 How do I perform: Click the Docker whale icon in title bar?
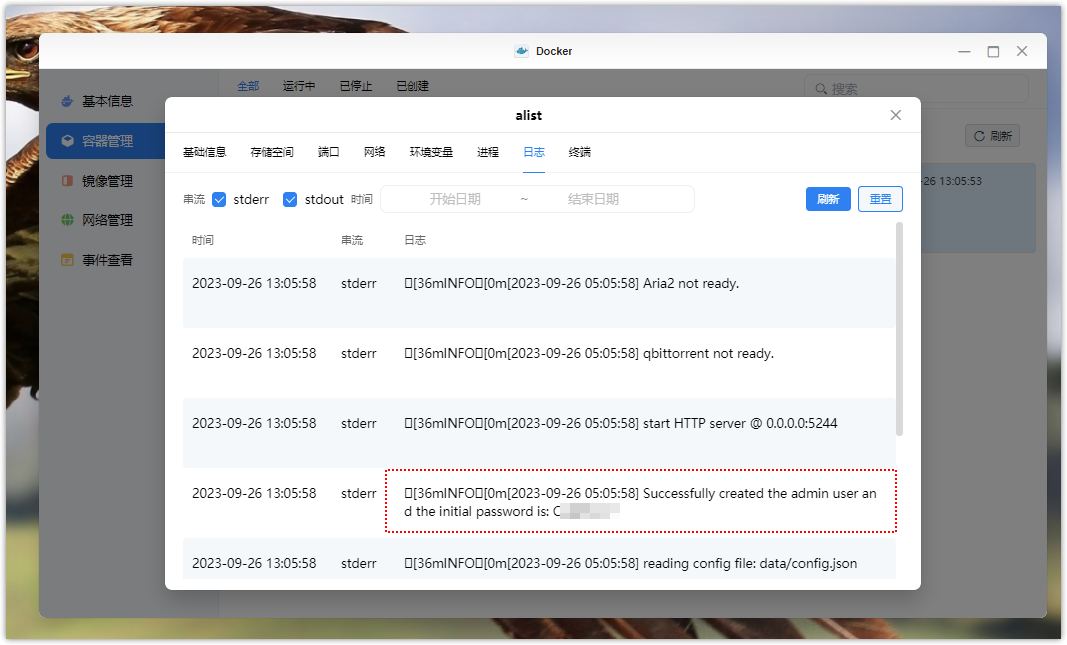(522, 51)
